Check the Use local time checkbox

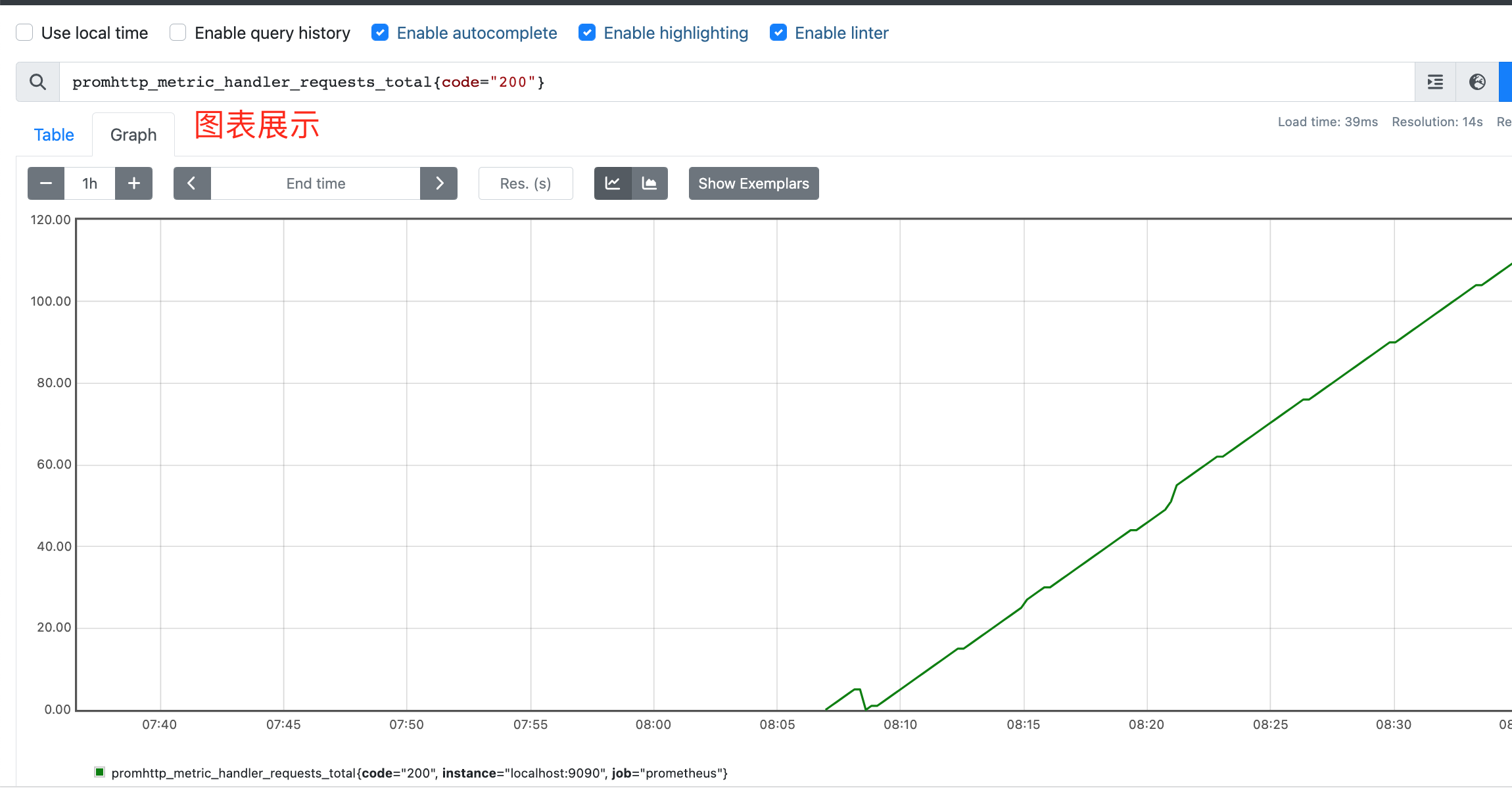[x=24, y=32]
